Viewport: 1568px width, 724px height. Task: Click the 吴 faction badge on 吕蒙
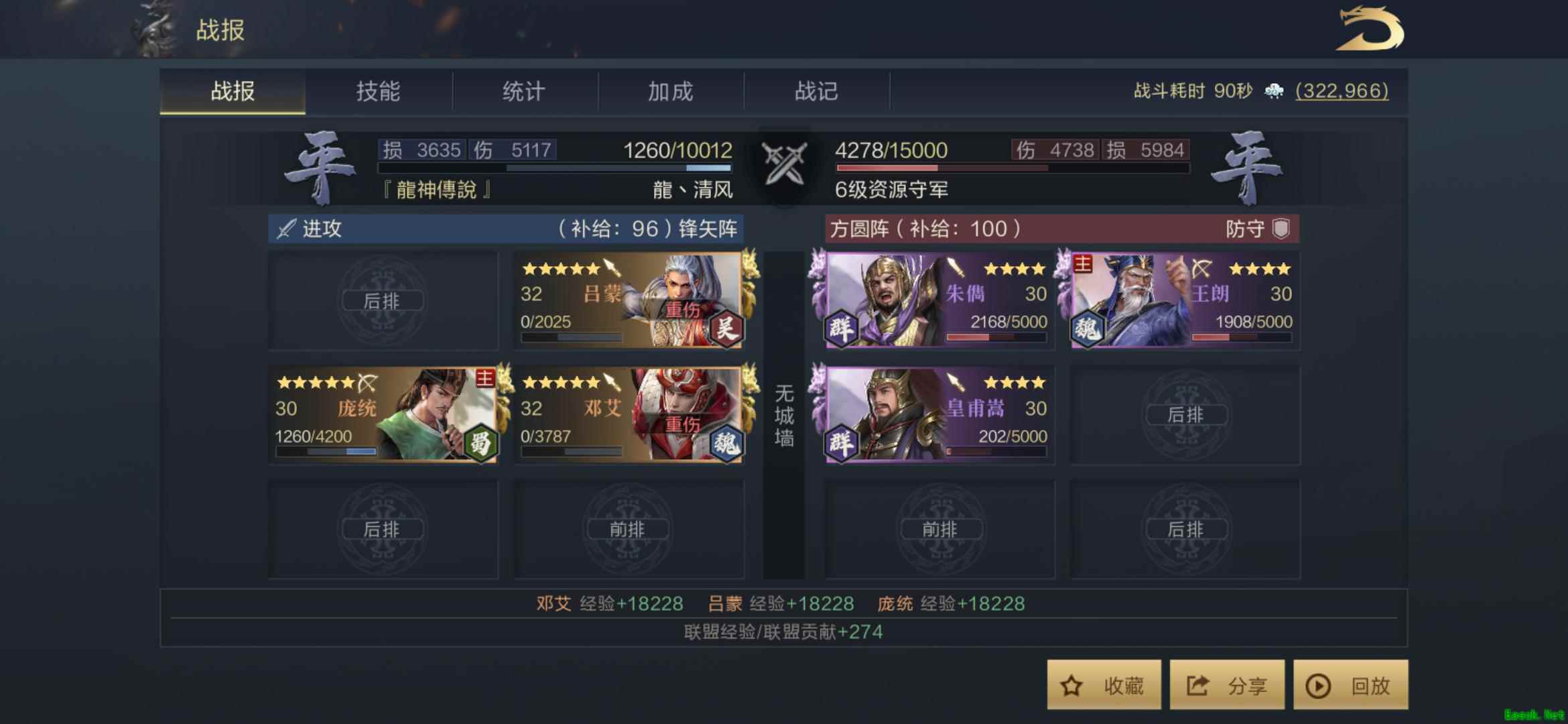pos(726,328)
